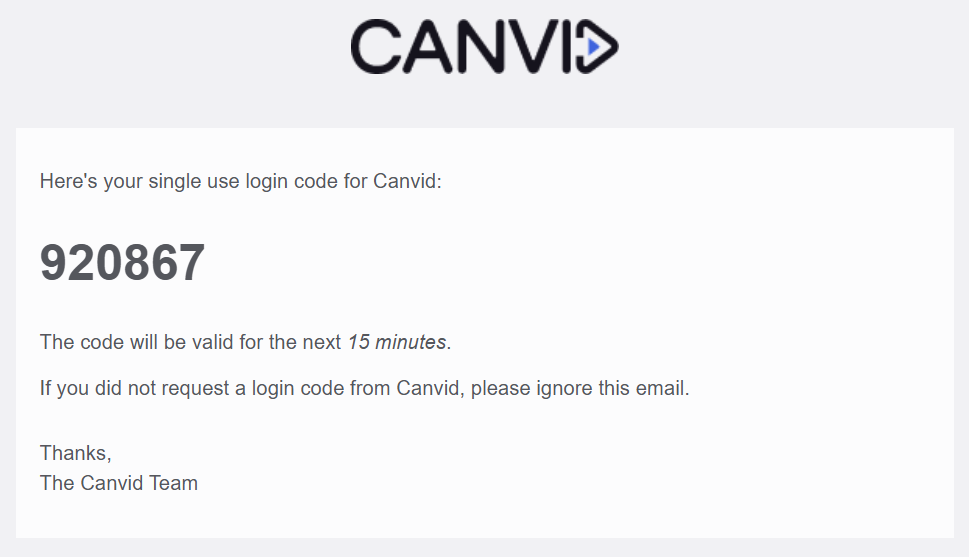The height and width of the screenshot is (557, 969).
Task: Click the digit 9 of the code
Action: click(54, 262)
